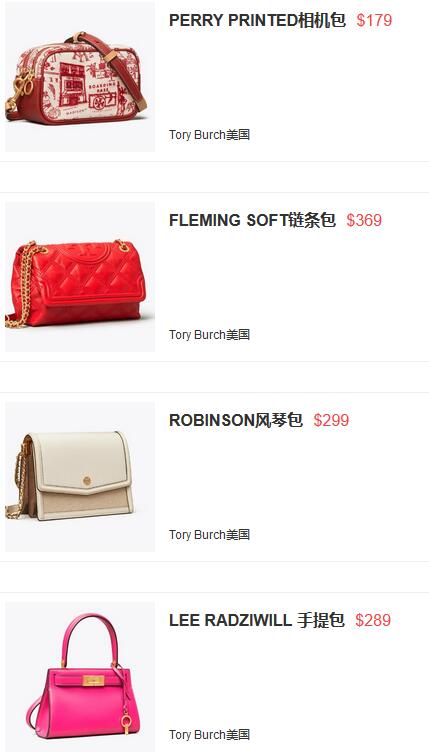Screen dimensions: 429x754
Task: Click the FLEMING SOFT链条包 product title
Action: 252,220
